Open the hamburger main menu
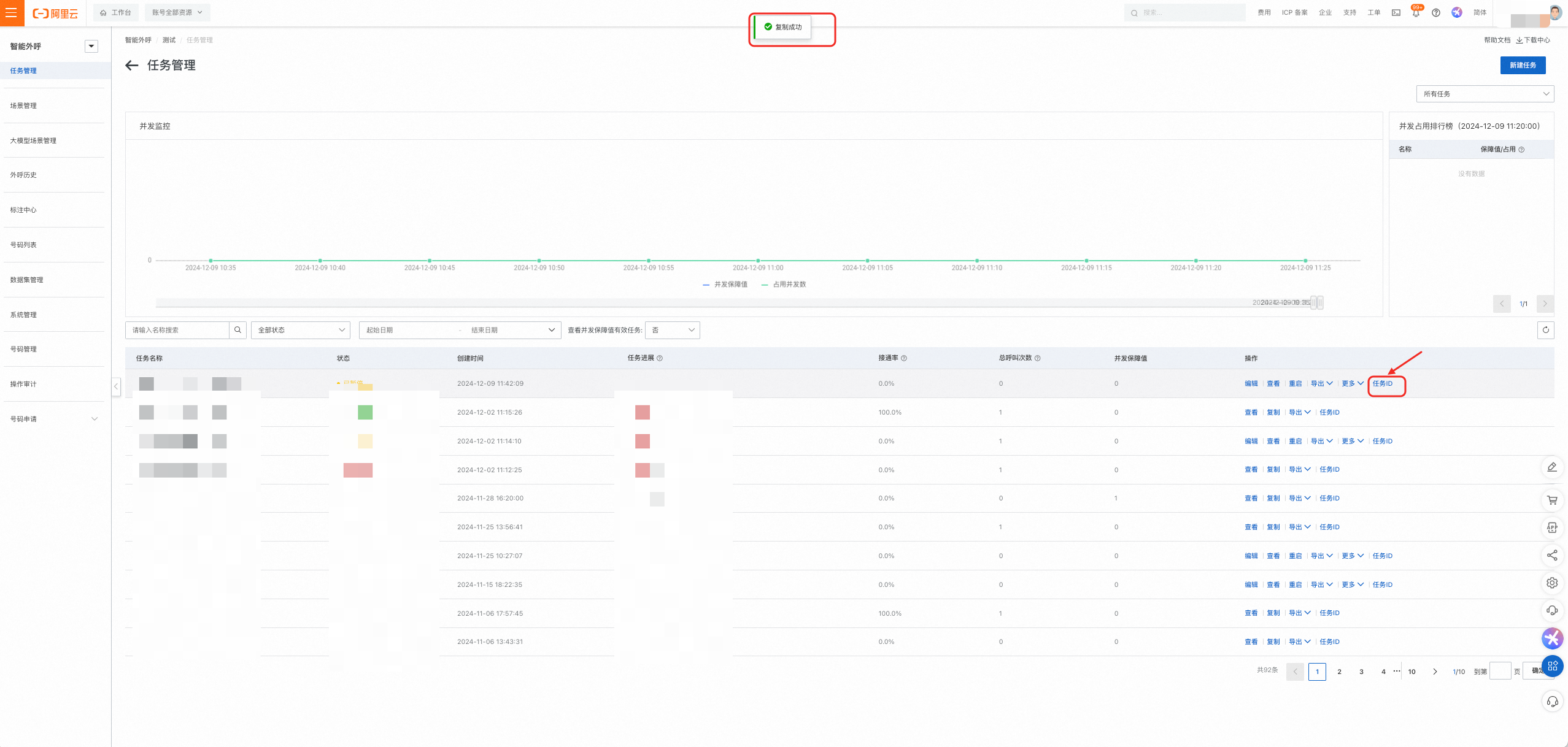 pos(11,12)
